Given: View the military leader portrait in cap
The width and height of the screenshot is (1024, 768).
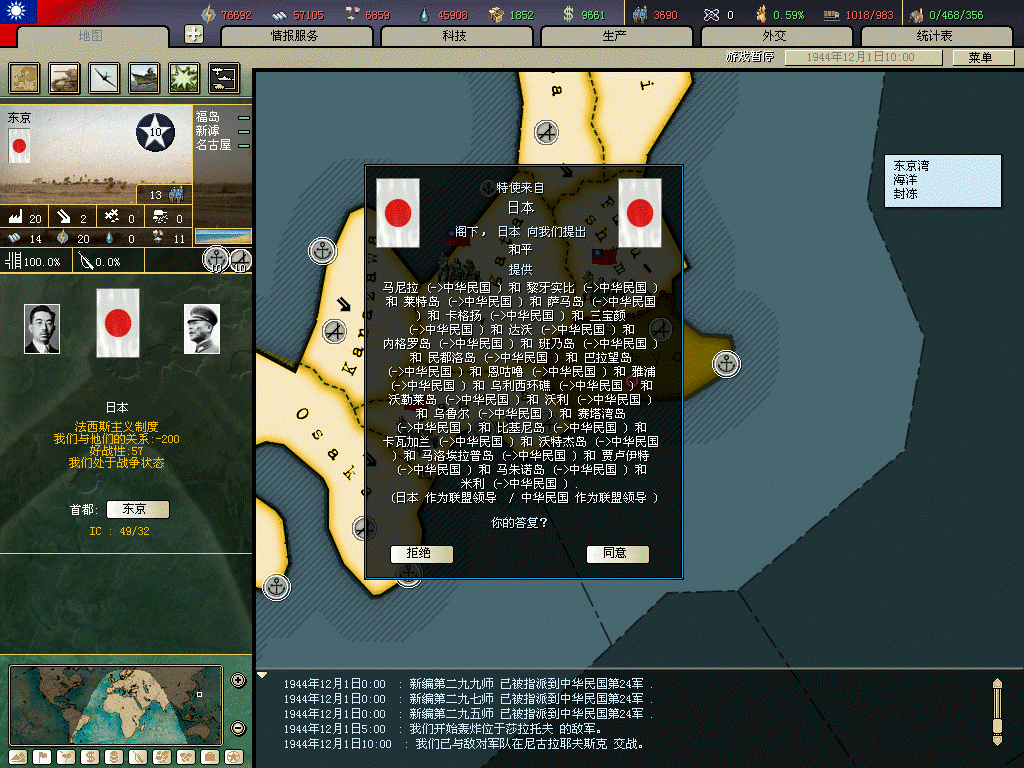Looking at the screenshot, I should click(202, 329).
